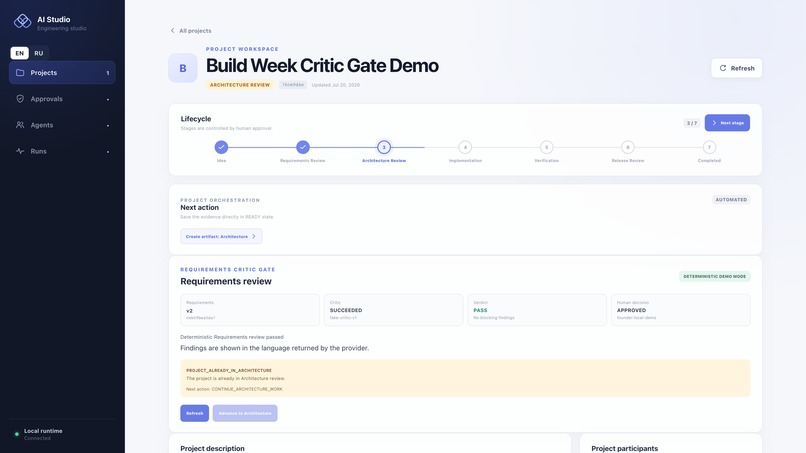Viewport: 806px width, 453px height.
Task: Select the Requirements Review stage checkmark
Action: click(x=303, y=148)
